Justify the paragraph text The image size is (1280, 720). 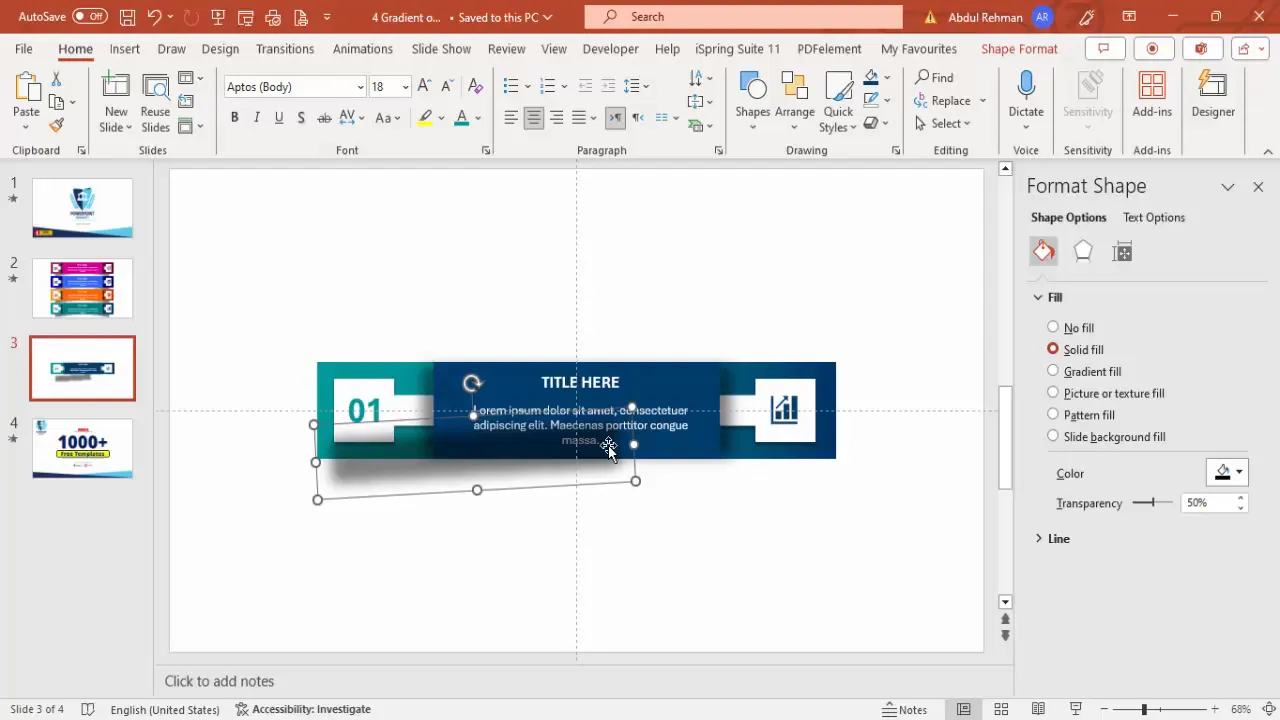coord(578,118)
